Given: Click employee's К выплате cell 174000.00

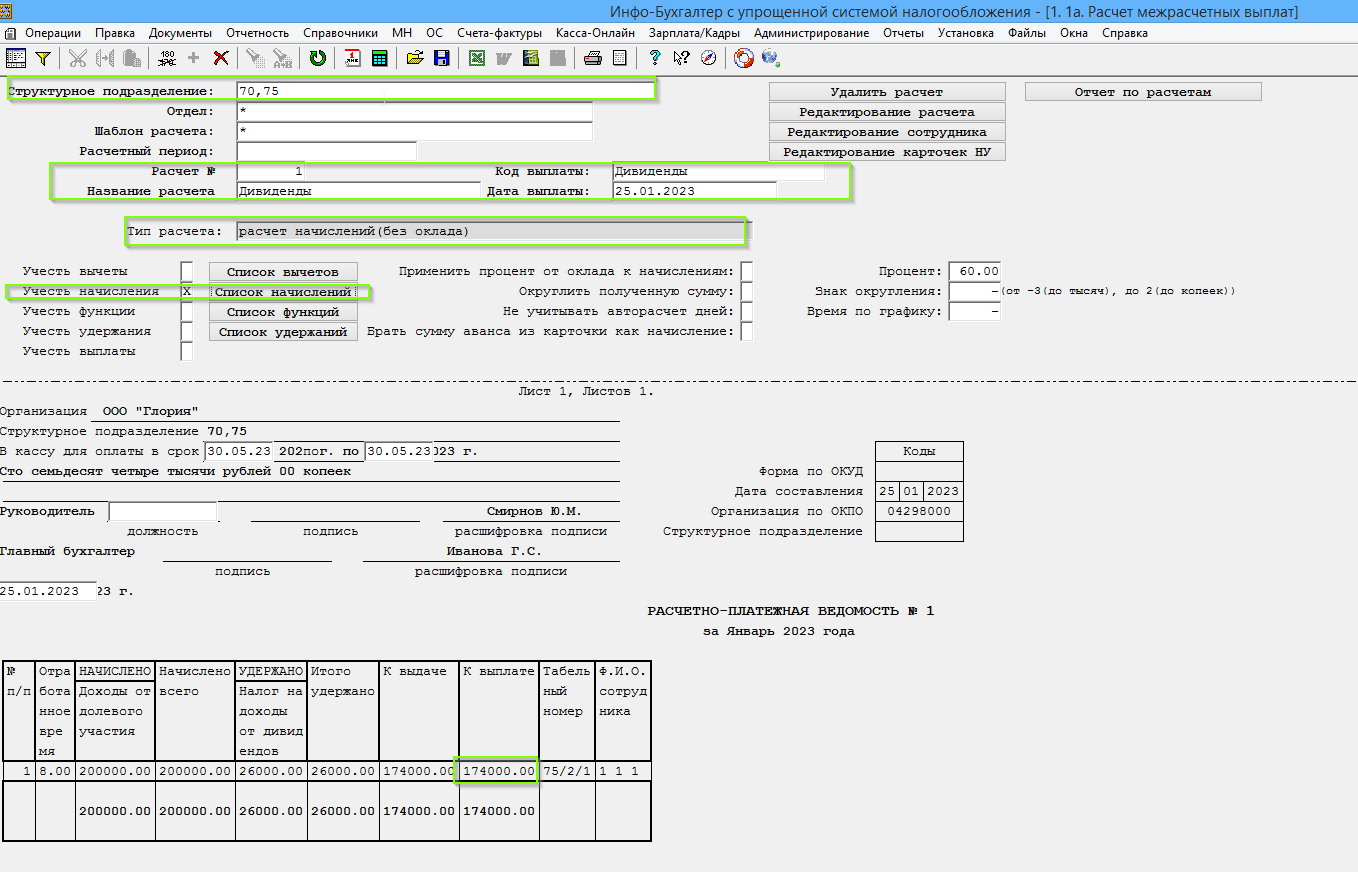Looking at the screenshot, I should 497,771.
